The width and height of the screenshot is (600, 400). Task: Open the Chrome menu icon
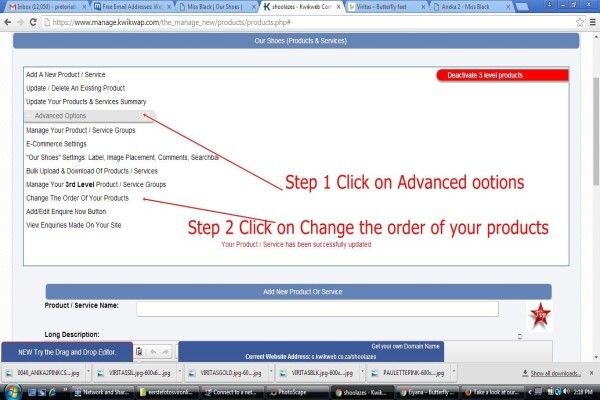[x=592, y=22]
